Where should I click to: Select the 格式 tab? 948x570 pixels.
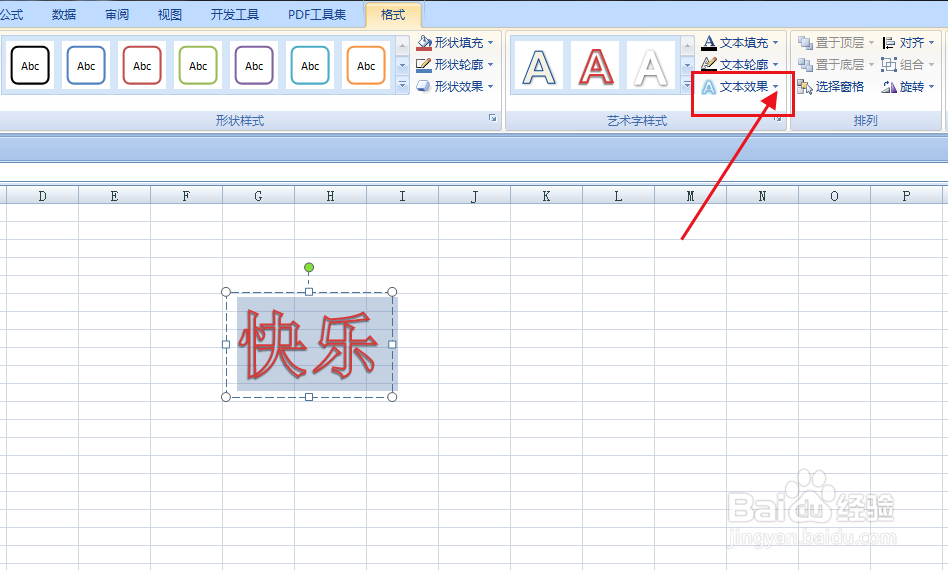tap(393, 15)
